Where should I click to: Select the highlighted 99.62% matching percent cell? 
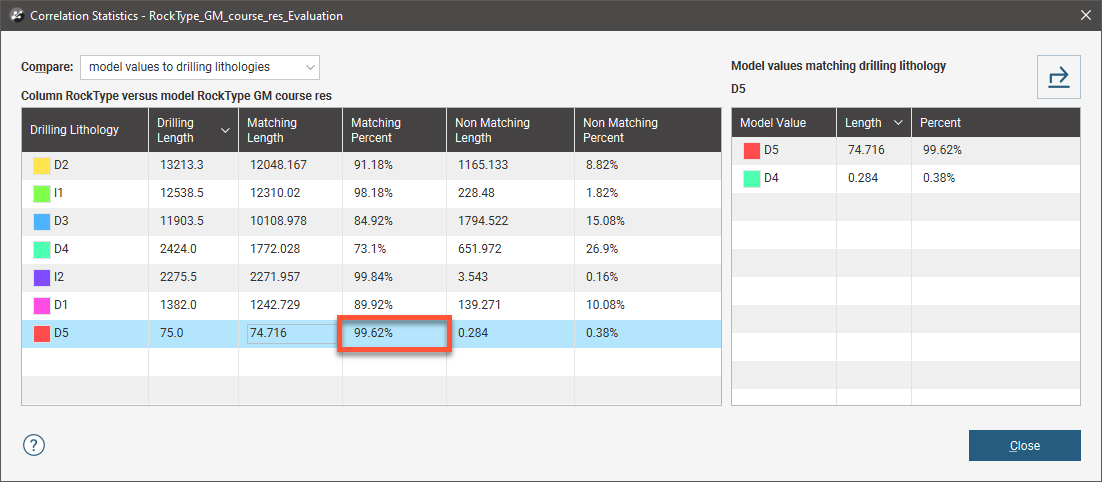tap(394, 332)
